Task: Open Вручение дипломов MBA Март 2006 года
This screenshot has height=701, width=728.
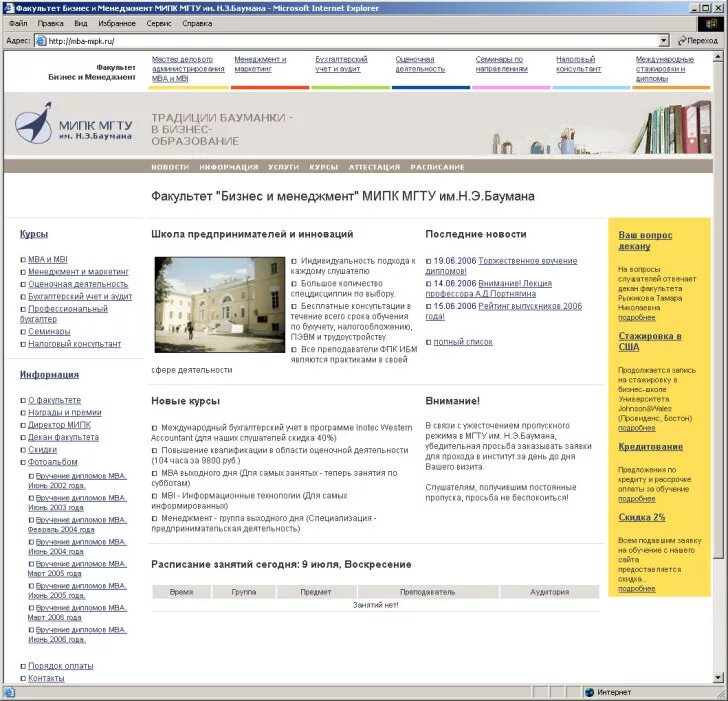Action: click(x=77, y=612)
